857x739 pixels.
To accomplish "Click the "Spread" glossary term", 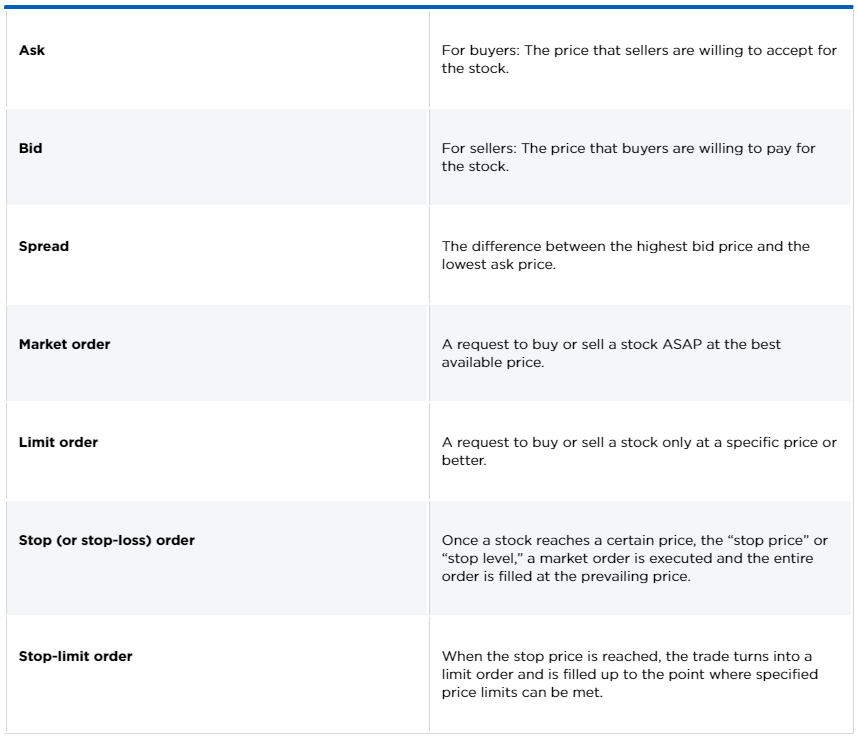I will tap(44, 246).
